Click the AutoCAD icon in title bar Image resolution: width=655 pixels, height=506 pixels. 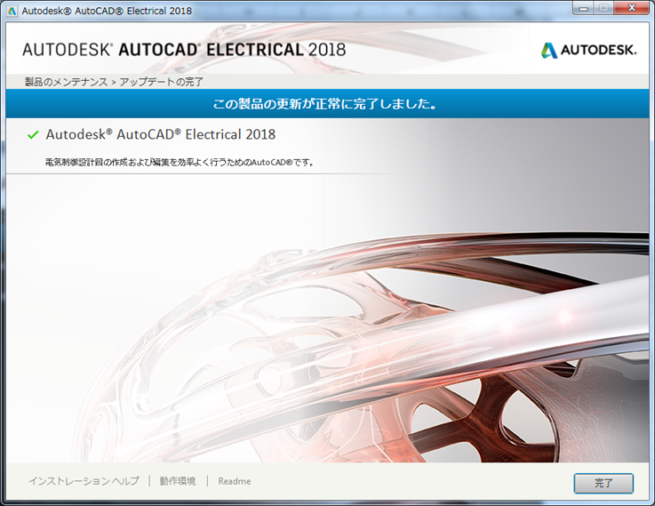(12, 11)
